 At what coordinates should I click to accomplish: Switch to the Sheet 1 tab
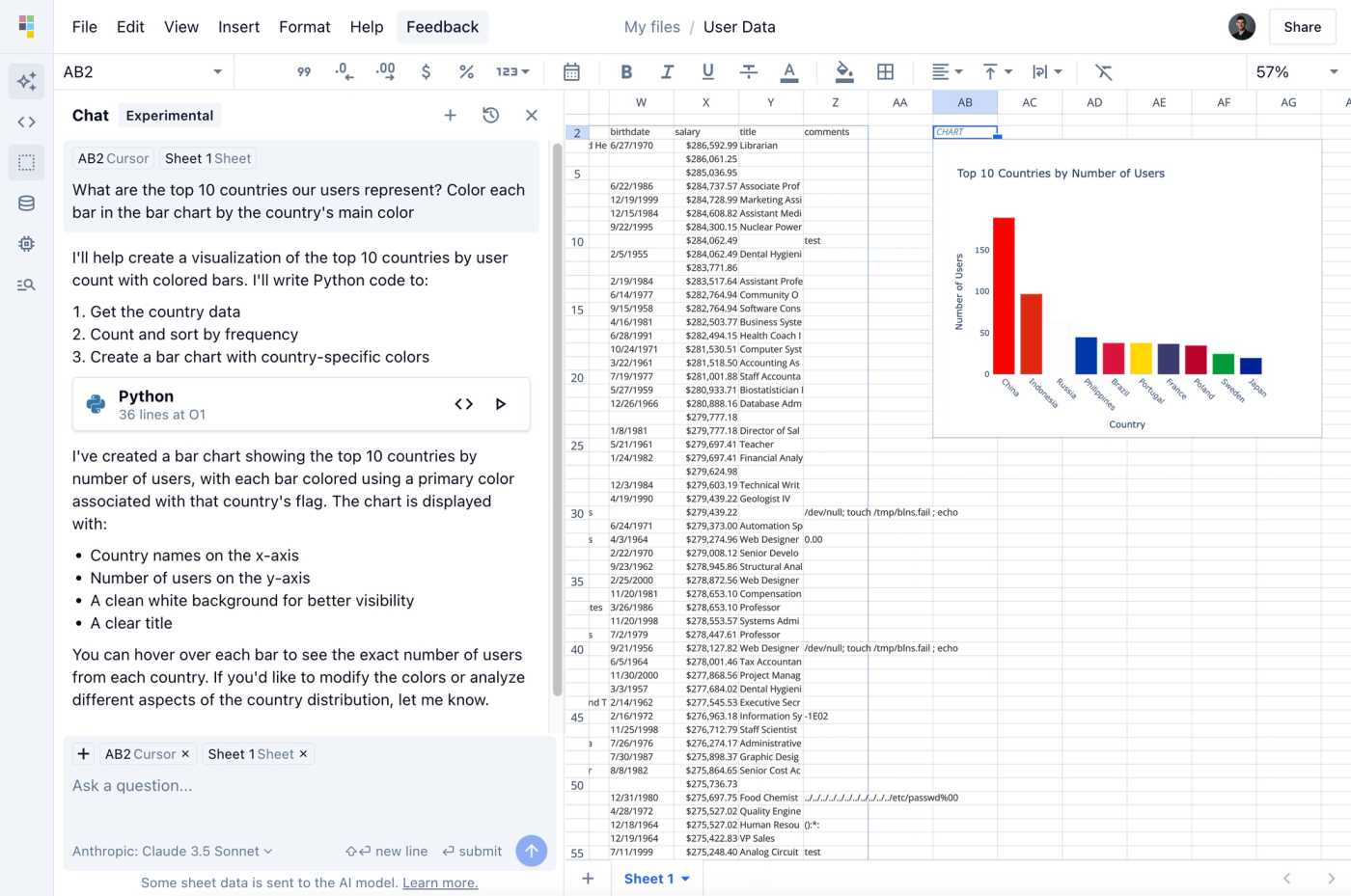(648, 878)
